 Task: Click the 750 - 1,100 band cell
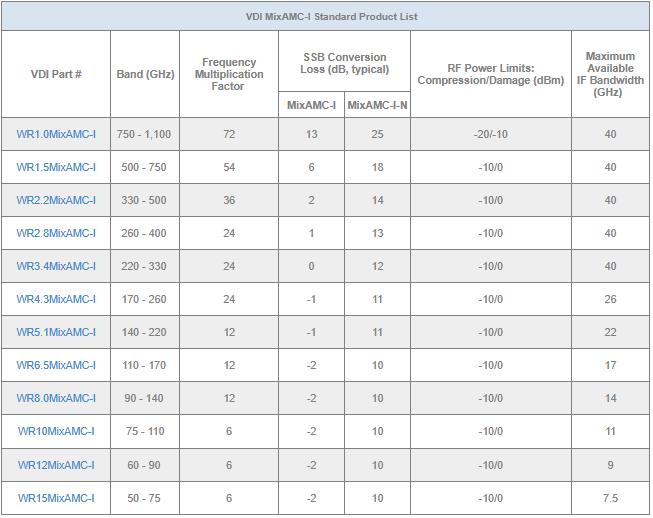[145, 134]
